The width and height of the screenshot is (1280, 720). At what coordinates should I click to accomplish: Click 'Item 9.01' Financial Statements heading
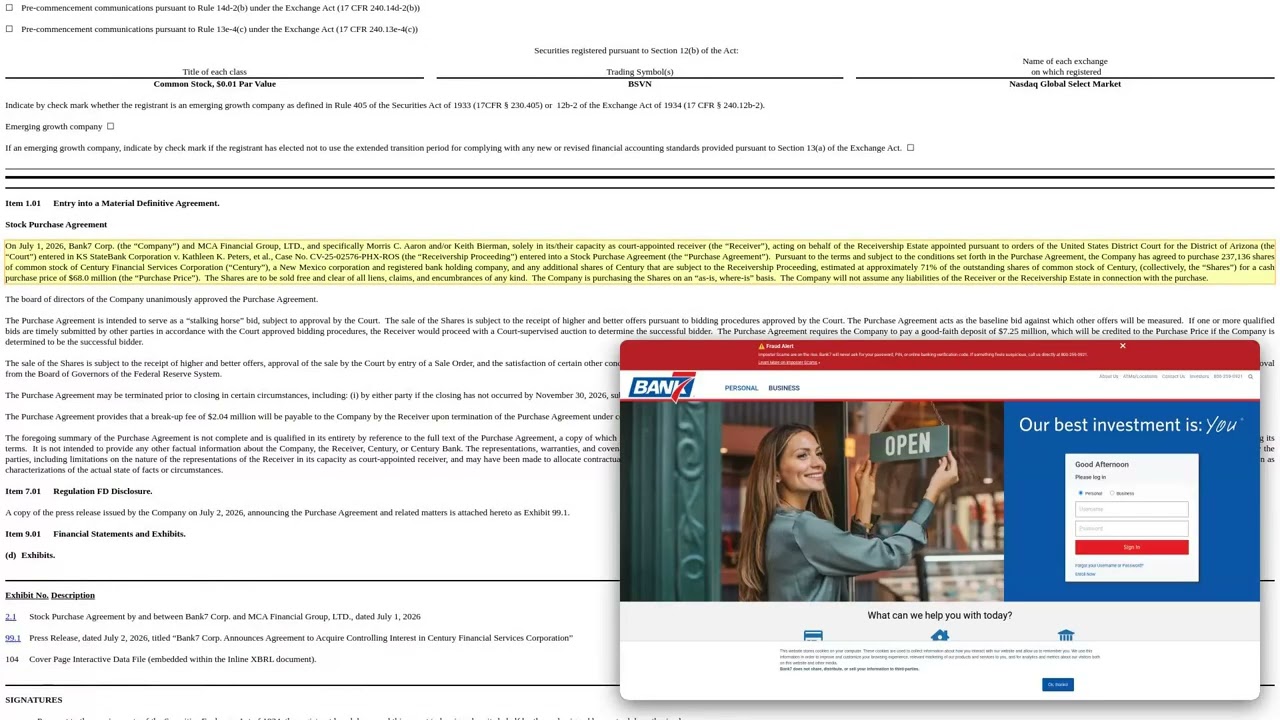(x=95, y=534)
